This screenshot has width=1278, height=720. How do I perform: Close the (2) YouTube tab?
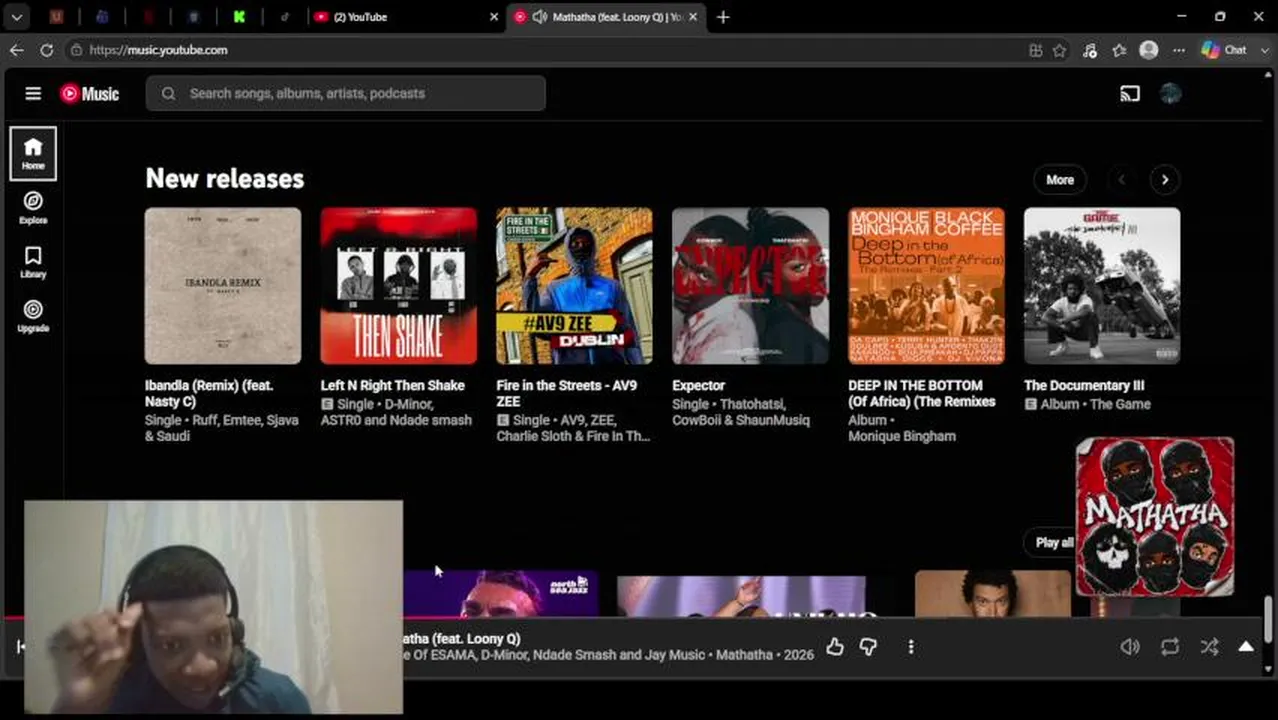[x=493, y=17]
